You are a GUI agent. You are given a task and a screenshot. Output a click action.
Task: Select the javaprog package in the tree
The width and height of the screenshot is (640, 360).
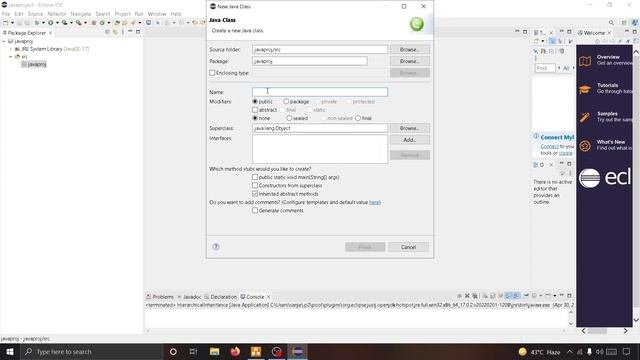(34, 64)
